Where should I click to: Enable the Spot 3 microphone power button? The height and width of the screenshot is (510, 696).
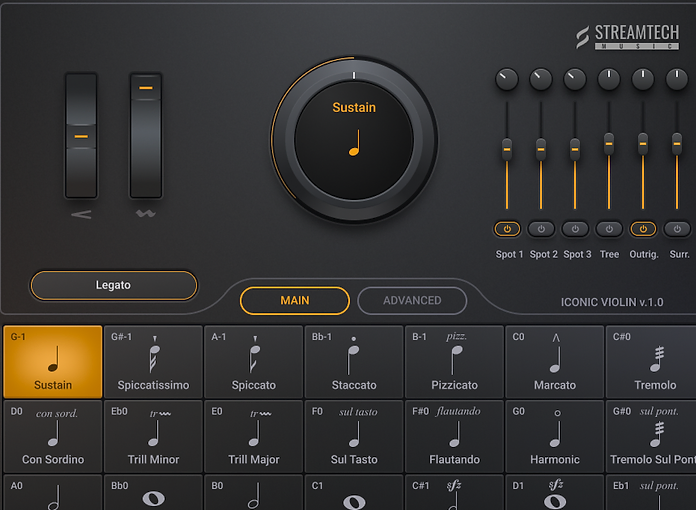pos(575,229)
